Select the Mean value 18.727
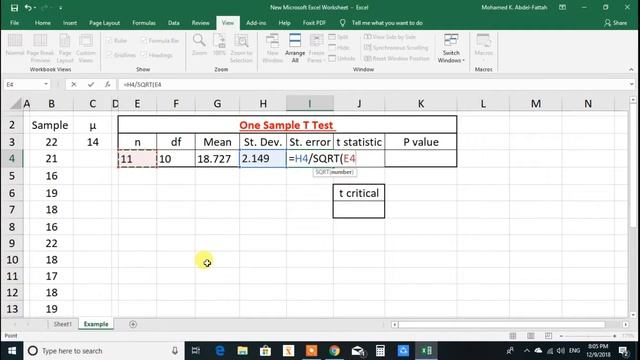This screenshot has width=640, height=360. [x=217, y=159]
